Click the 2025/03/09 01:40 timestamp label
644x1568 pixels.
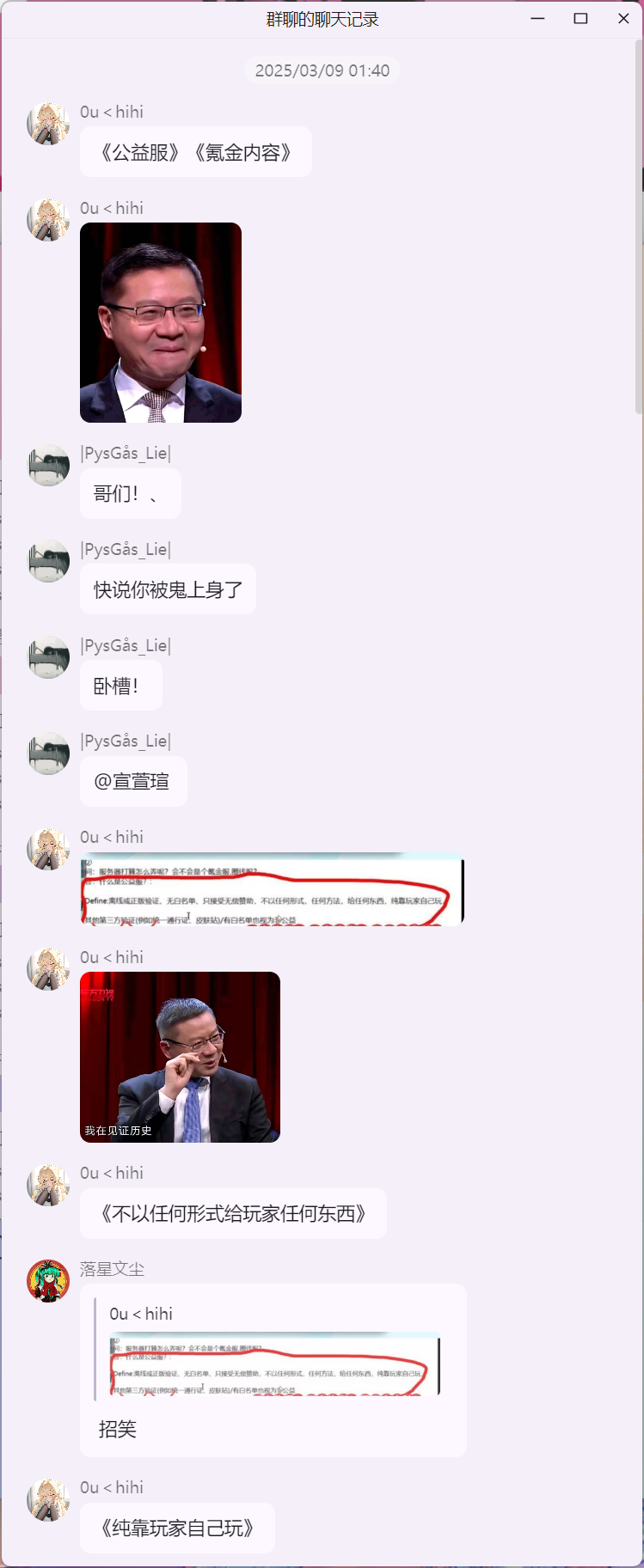pos(322,70)
